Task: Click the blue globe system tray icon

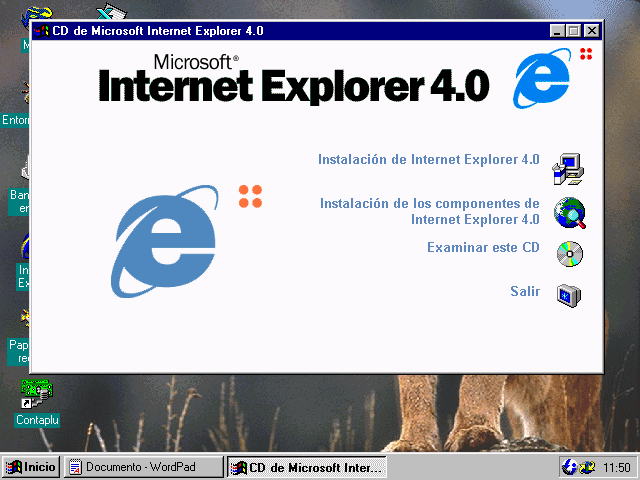Action: pos(569,467)
